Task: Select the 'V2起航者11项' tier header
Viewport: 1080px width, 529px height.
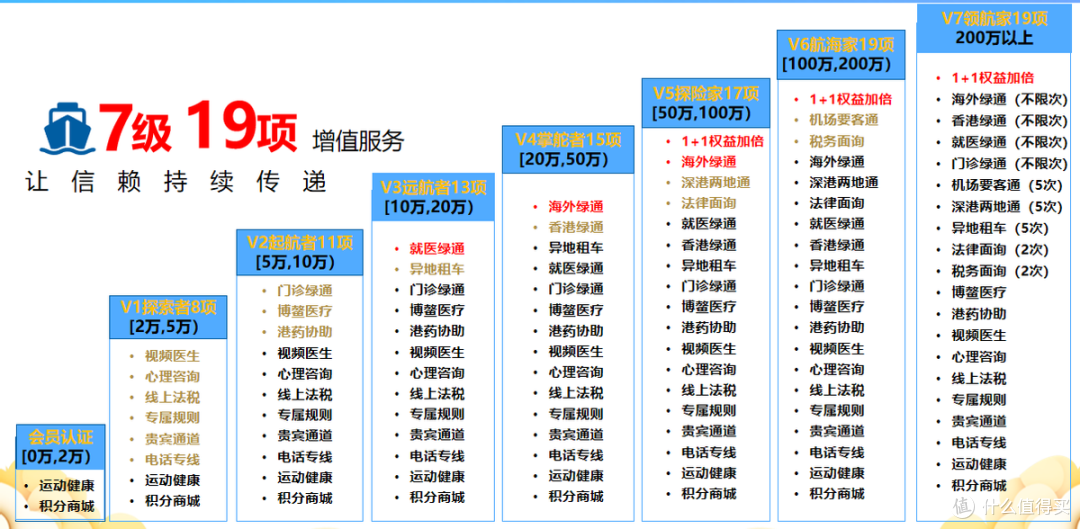Action: click(300, 252)
